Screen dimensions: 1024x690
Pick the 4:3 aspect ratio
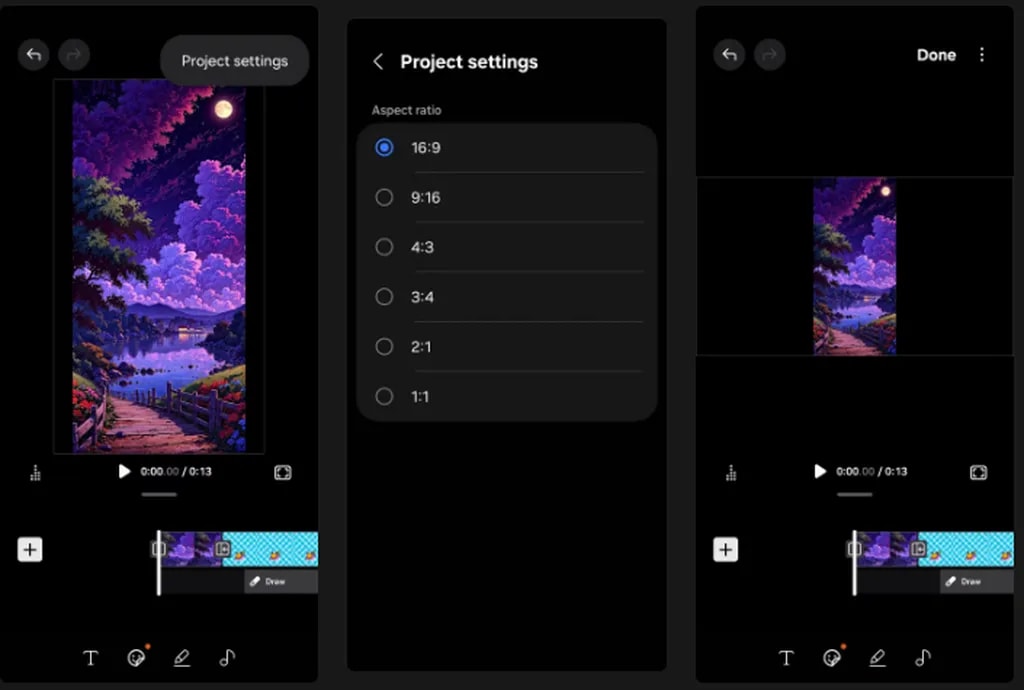[384, 247]
